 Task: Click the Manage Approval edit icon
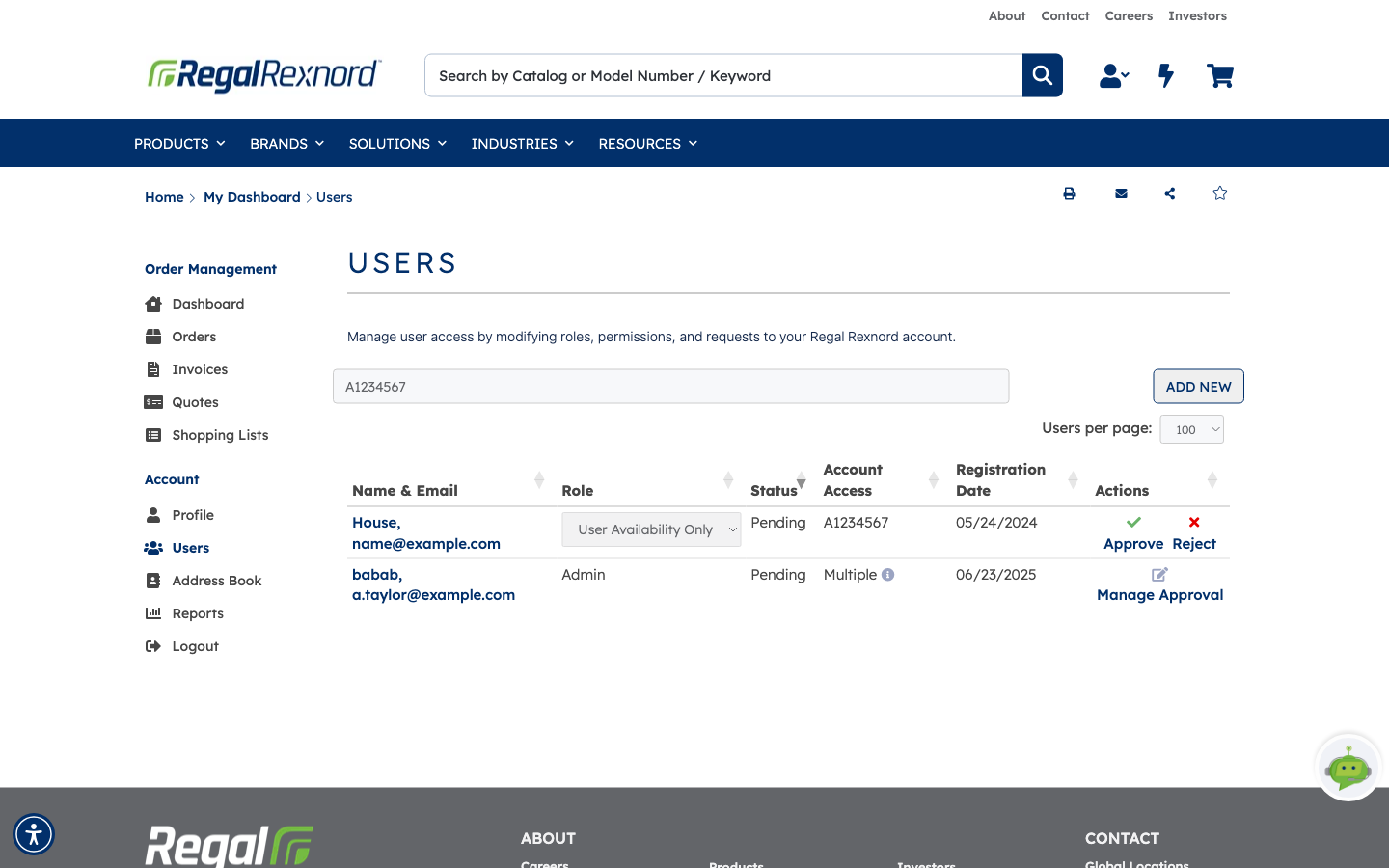1159,574
